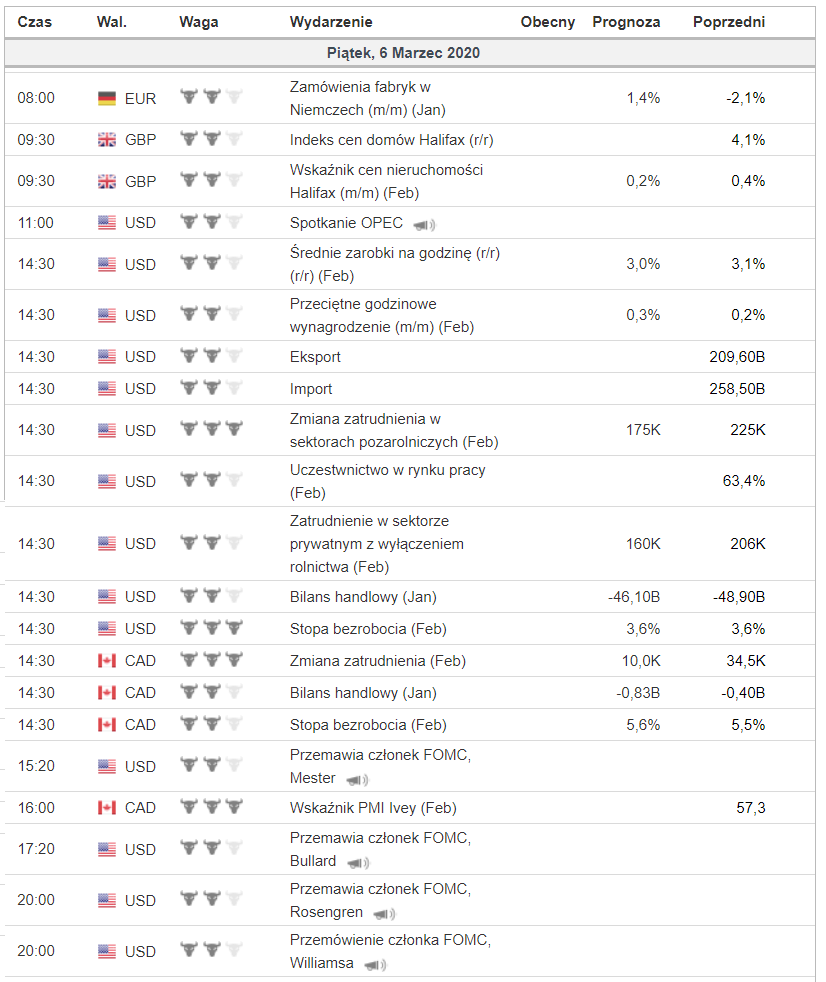Click the Prognoza column header
826x982 pixels.
click(626, 21)
